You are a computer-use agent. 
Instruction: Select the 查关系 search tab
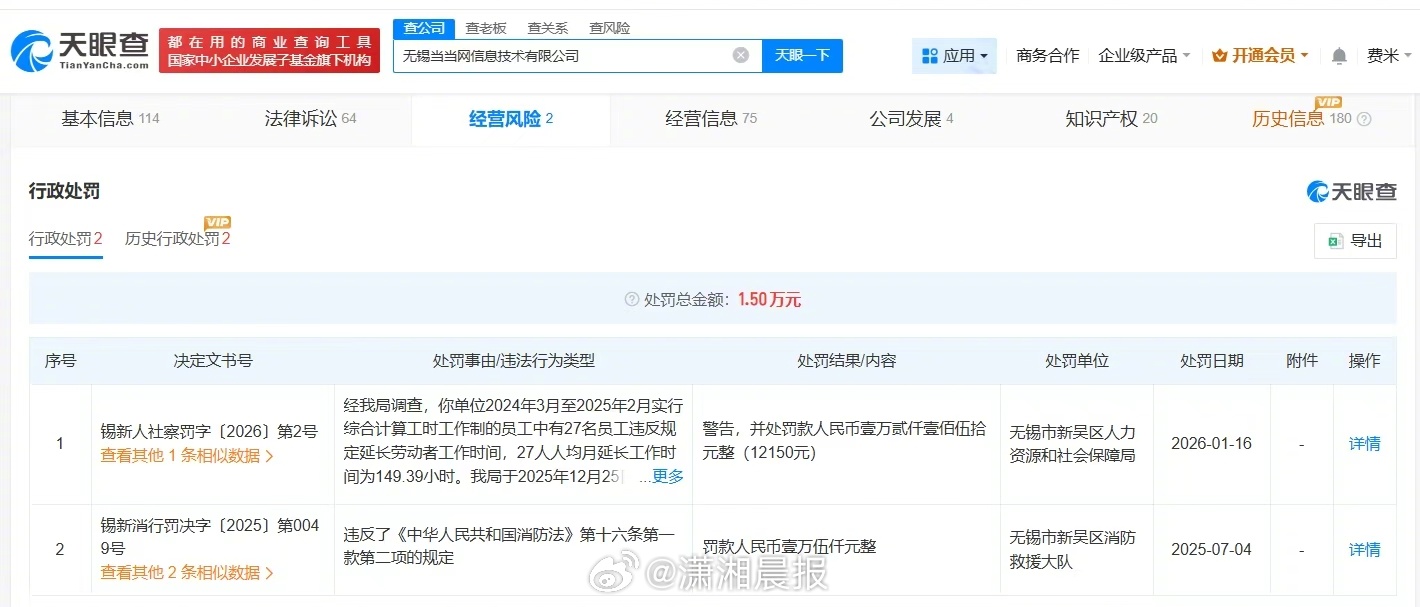tap(548, 28)
